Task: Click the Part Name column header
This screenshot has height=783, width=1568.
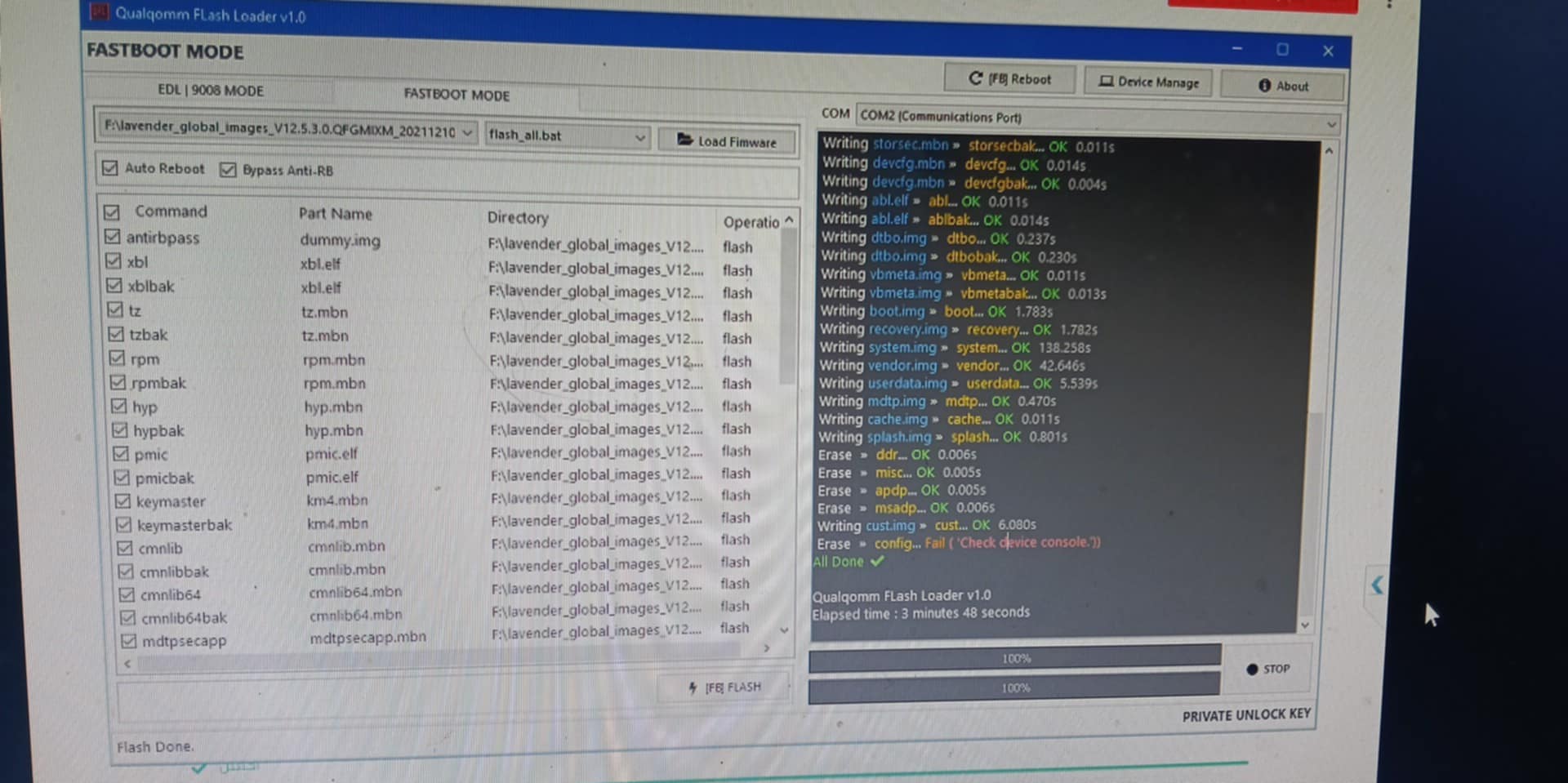Action: click(335, 214)
